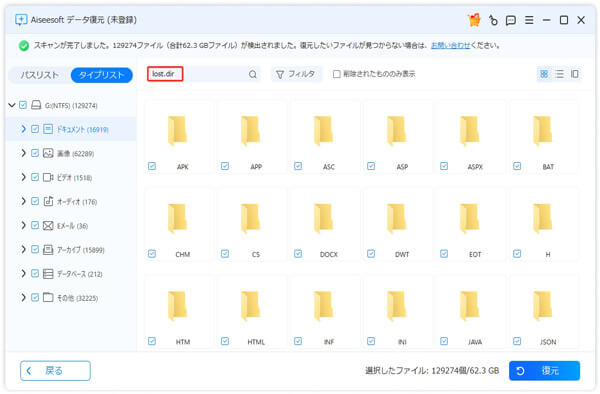Uncheck the G:(NTFS) drive checkbox

pyautogui.click(x=23, y=105)
